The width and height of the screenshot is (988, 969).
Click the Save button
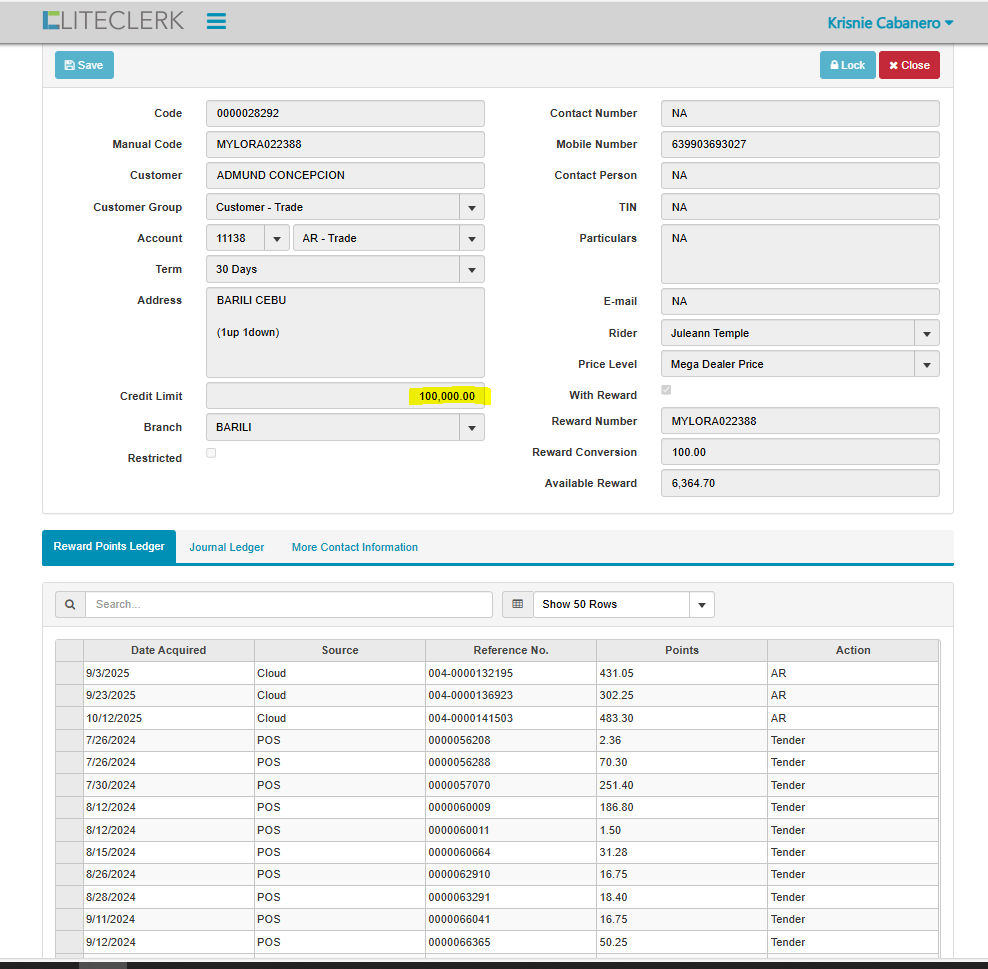click(x=84, y=65)
